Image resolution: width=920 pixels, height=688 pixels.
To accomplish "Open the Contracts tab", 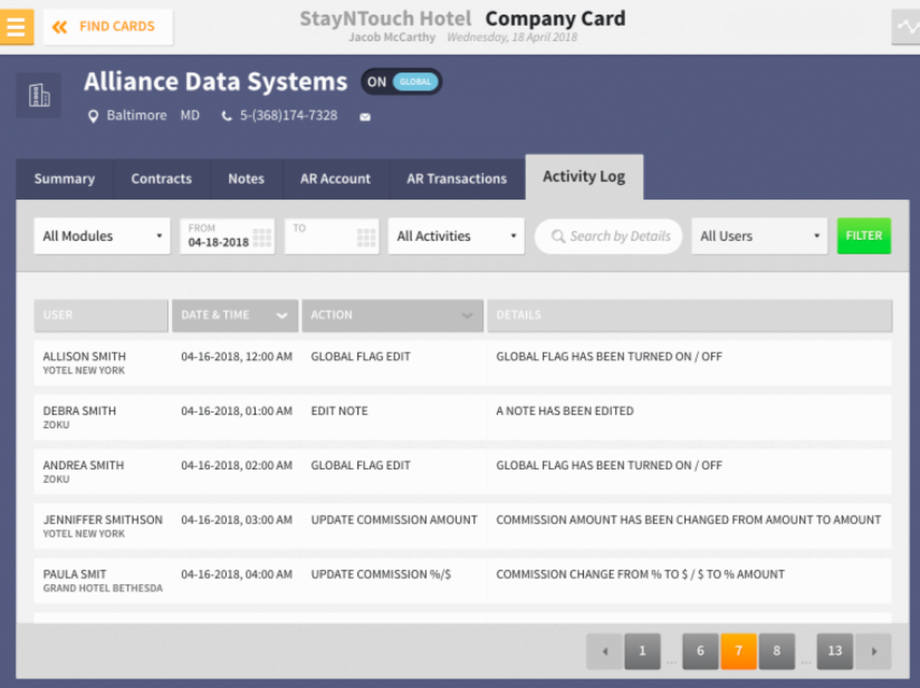I will click(161, 179).
